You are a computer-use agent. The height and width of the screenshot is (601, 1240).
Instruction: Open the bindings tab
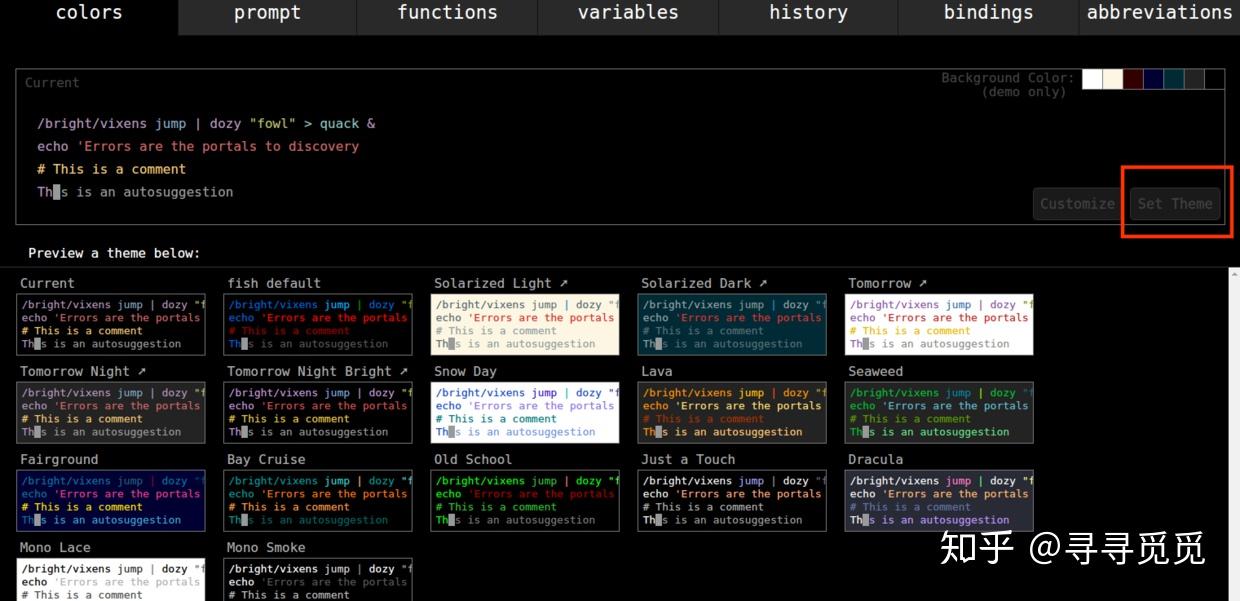point(988,14)
